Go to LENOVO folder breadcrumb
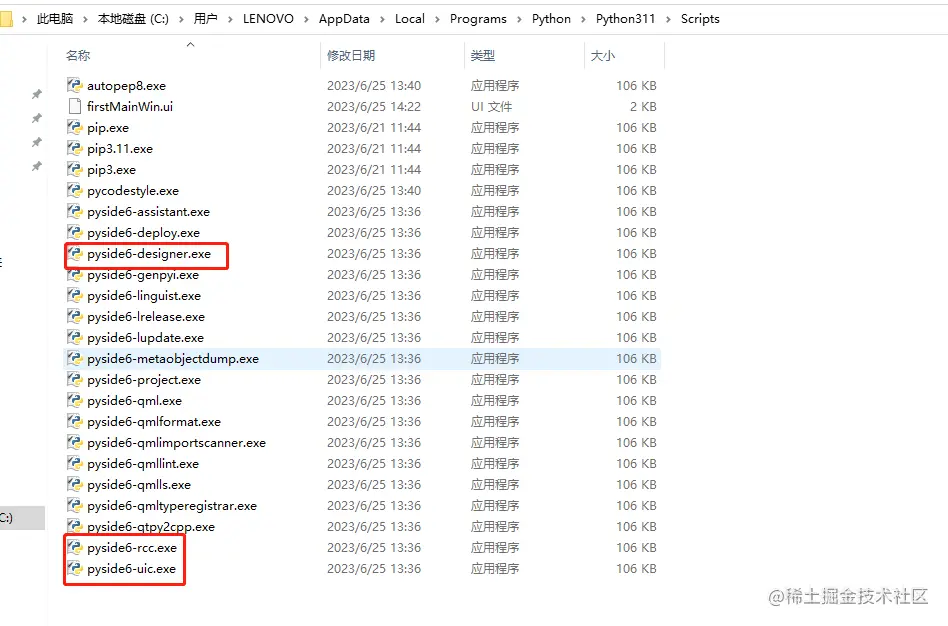The height and width of the screenshot is (626, 948). point(268,19)
